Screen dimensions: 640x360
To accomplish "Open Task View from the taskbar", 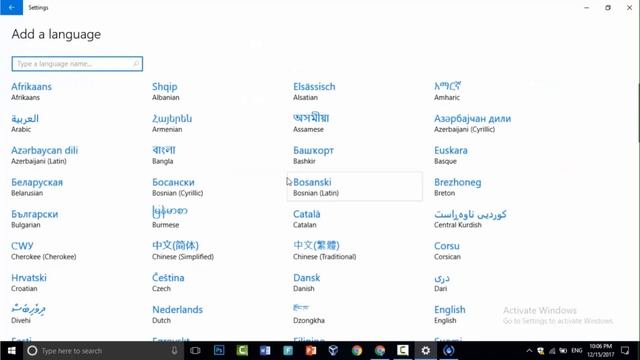I will coord(195,351).
